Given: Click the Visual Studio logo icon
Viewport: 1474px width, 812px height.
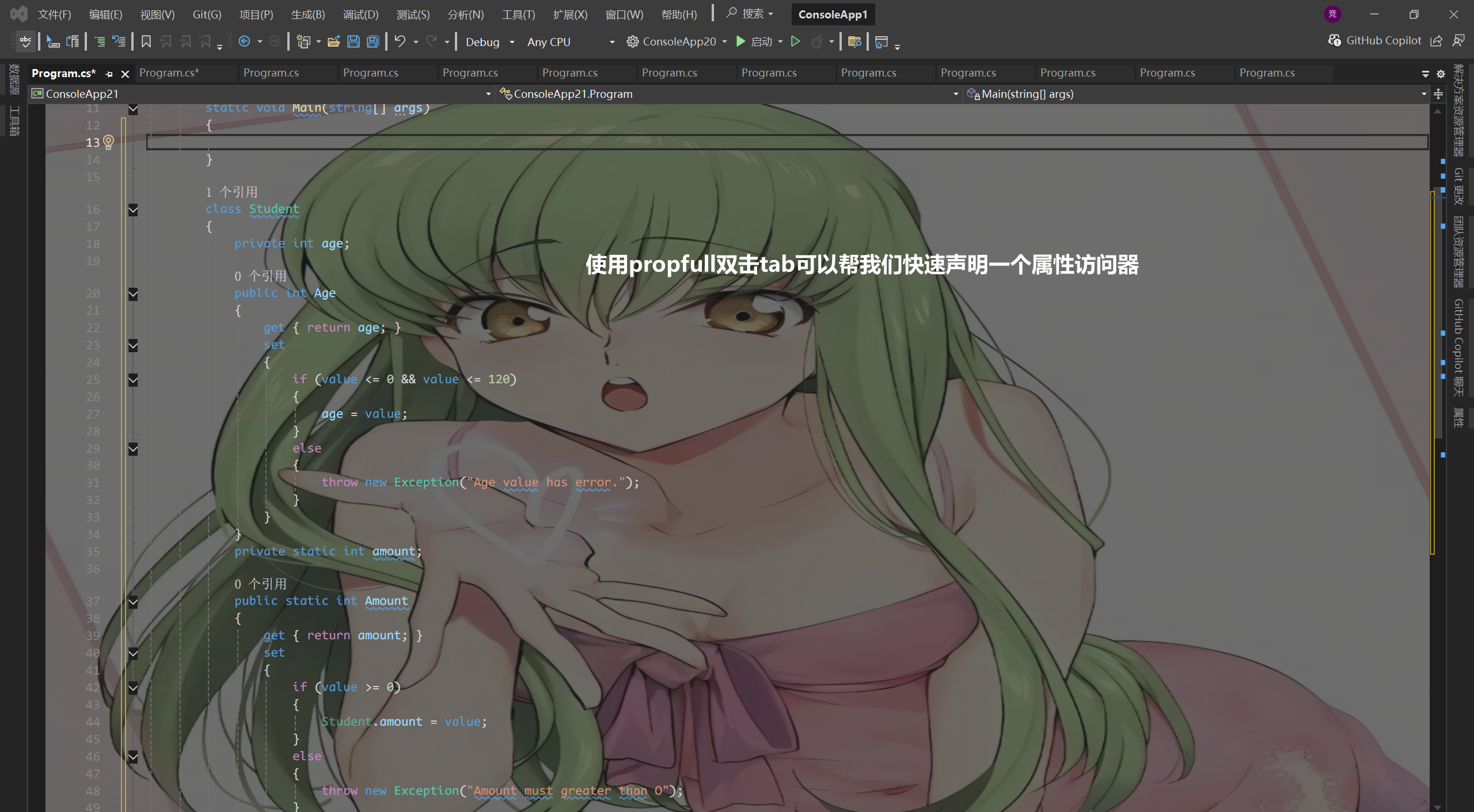Looking at the screenshot, I should pos(19,14).
